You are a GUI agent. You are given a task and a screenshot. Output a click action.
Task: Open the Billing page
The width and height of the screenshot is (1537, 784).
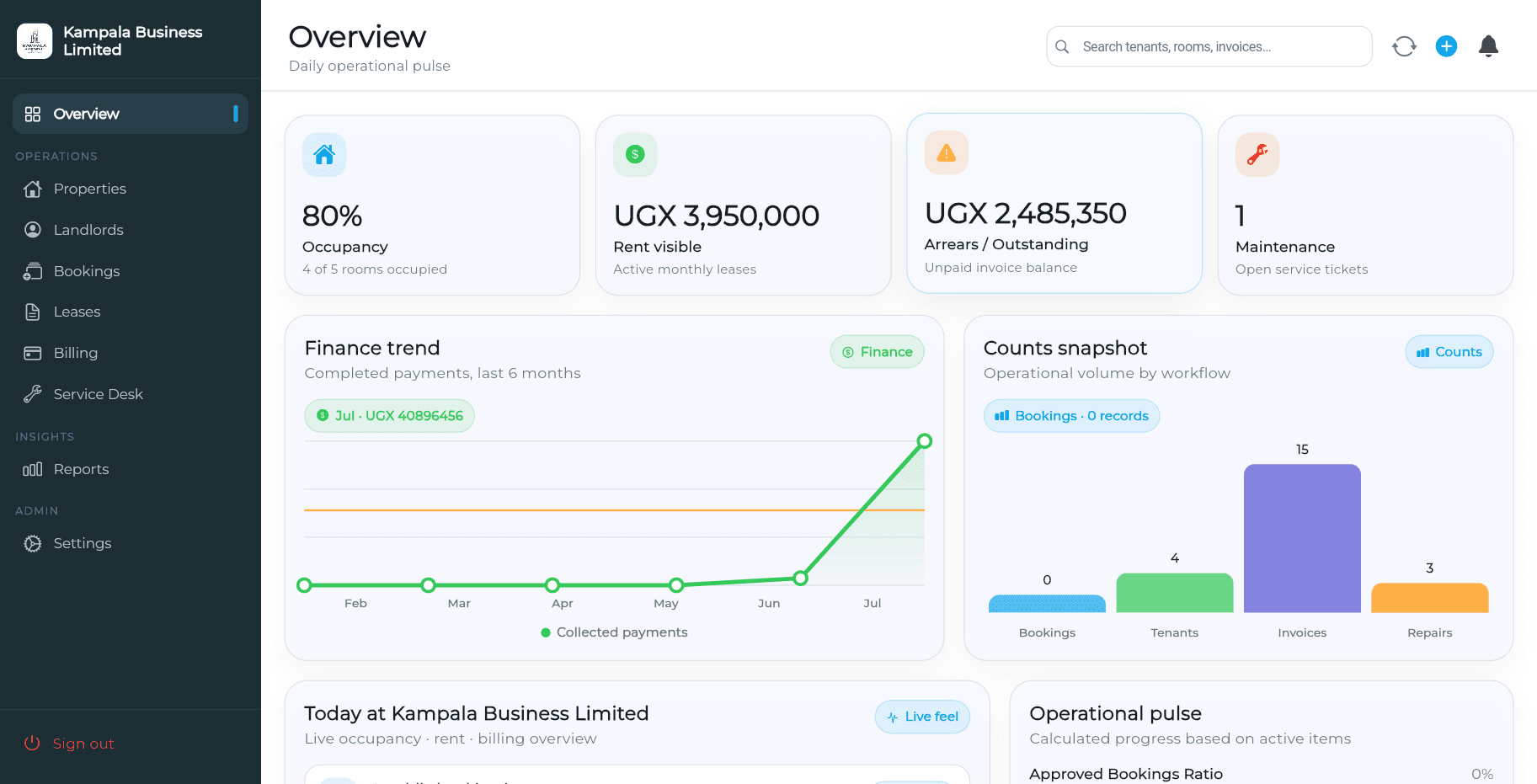pyautogui.click(x=131, y=353)
